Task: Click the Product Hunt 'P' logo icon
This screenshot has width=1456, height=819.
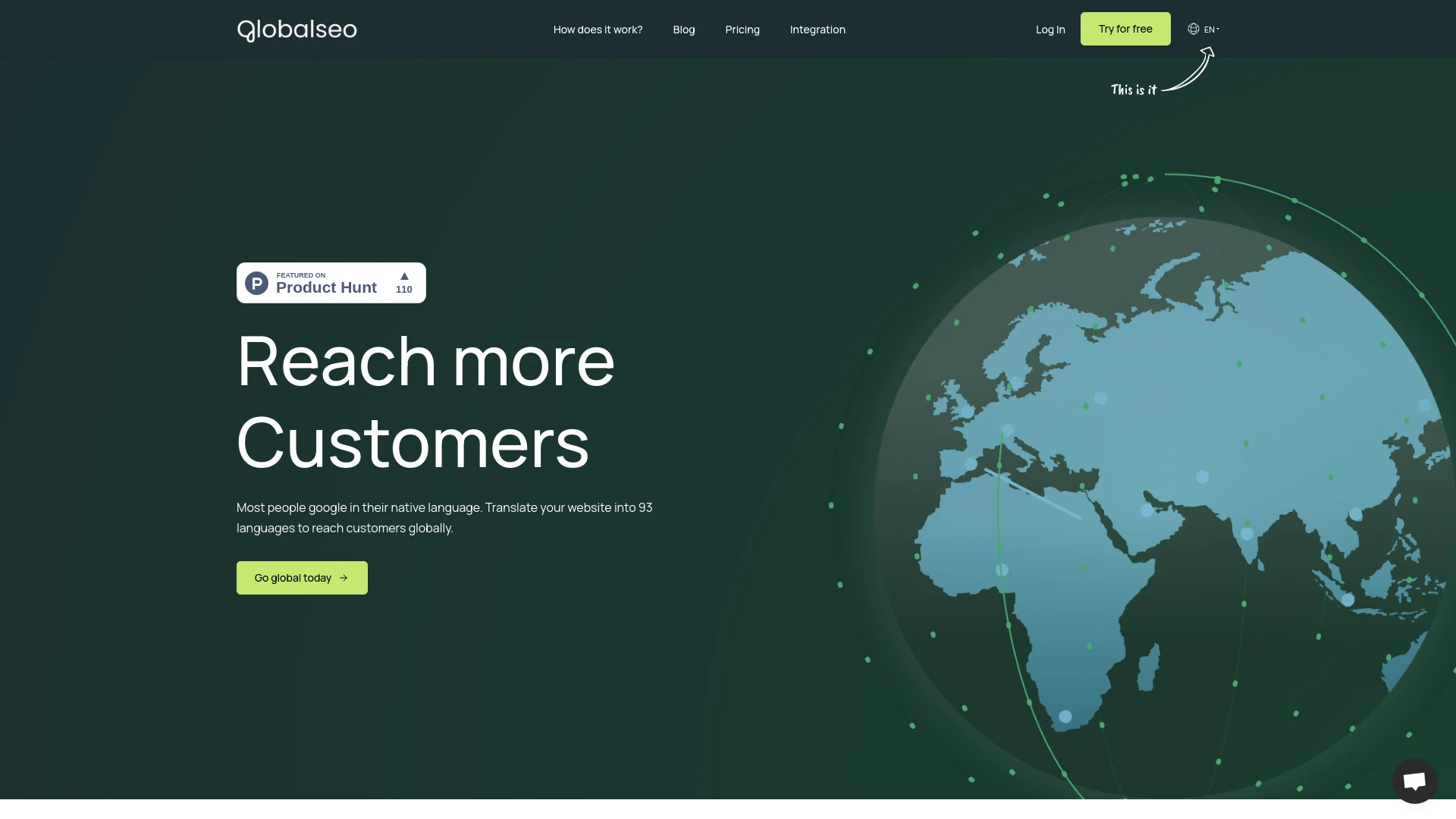Action: coord(257,283)
